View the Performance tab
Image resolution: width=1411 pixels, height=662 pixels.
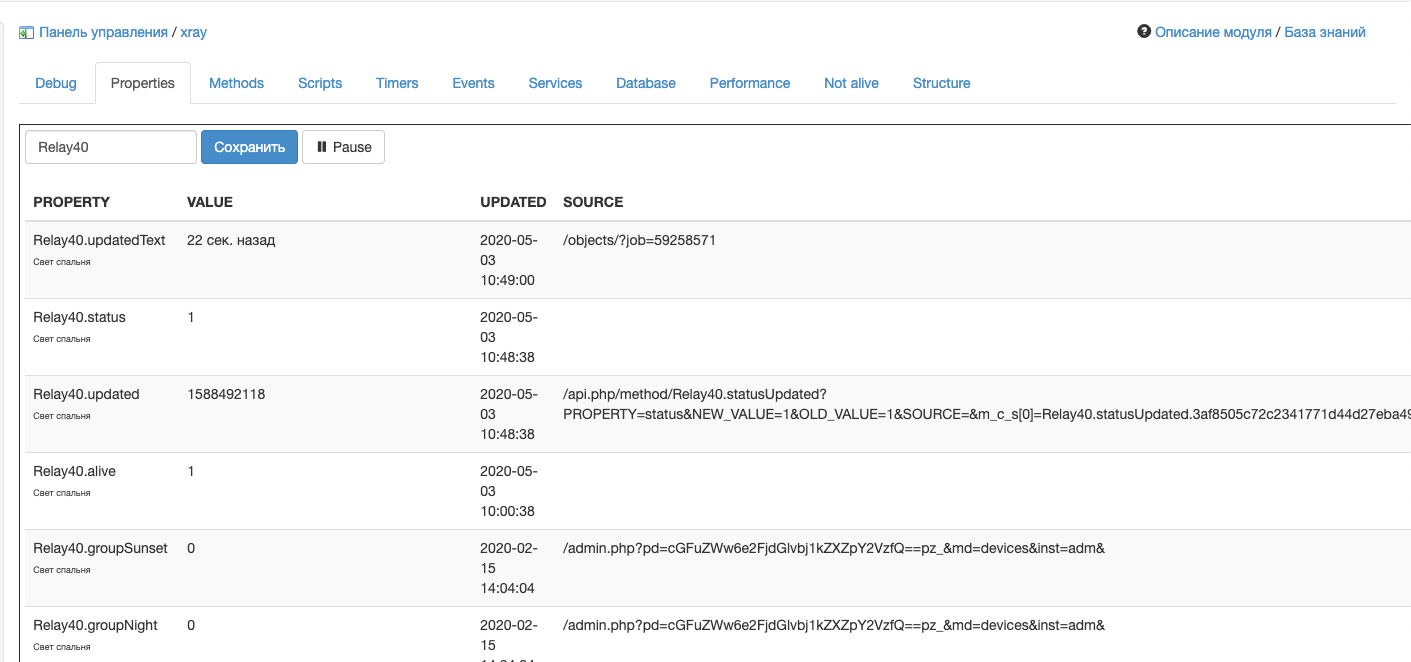click(750, 83)
